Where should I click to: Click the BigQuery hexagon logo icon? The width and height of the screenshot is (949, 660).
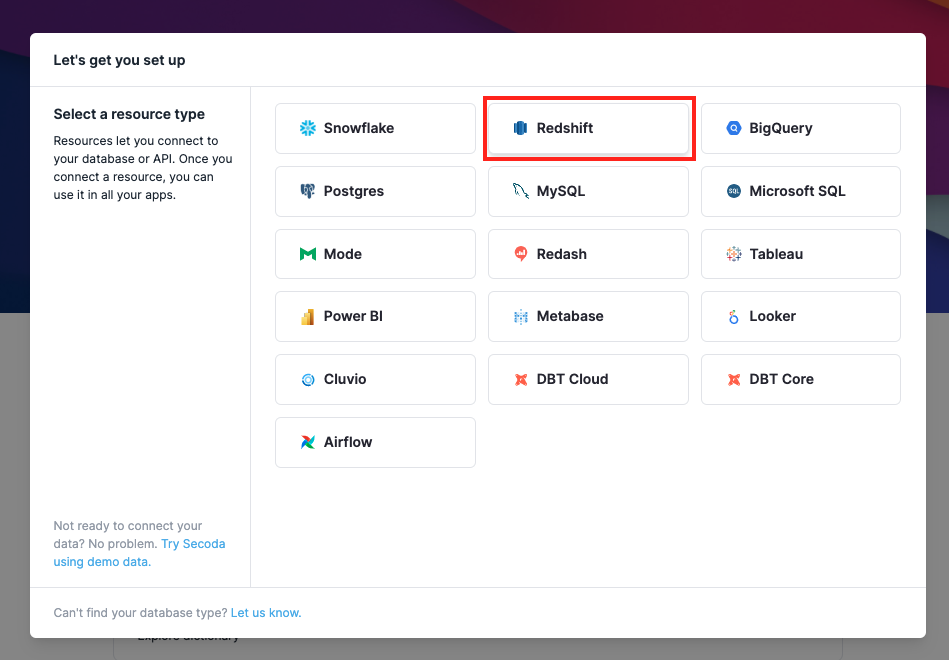coord(734,128)
